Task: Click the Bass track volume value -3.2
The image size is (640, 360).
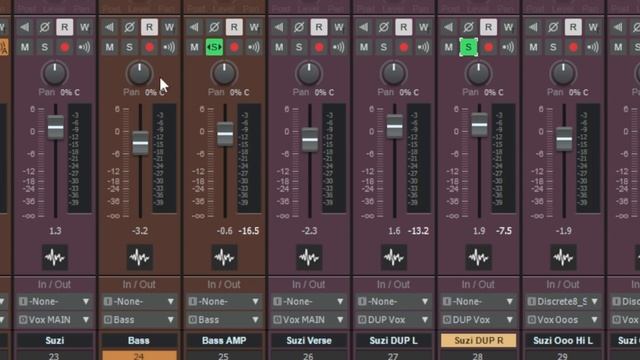Action: click(x=140, y=231)
